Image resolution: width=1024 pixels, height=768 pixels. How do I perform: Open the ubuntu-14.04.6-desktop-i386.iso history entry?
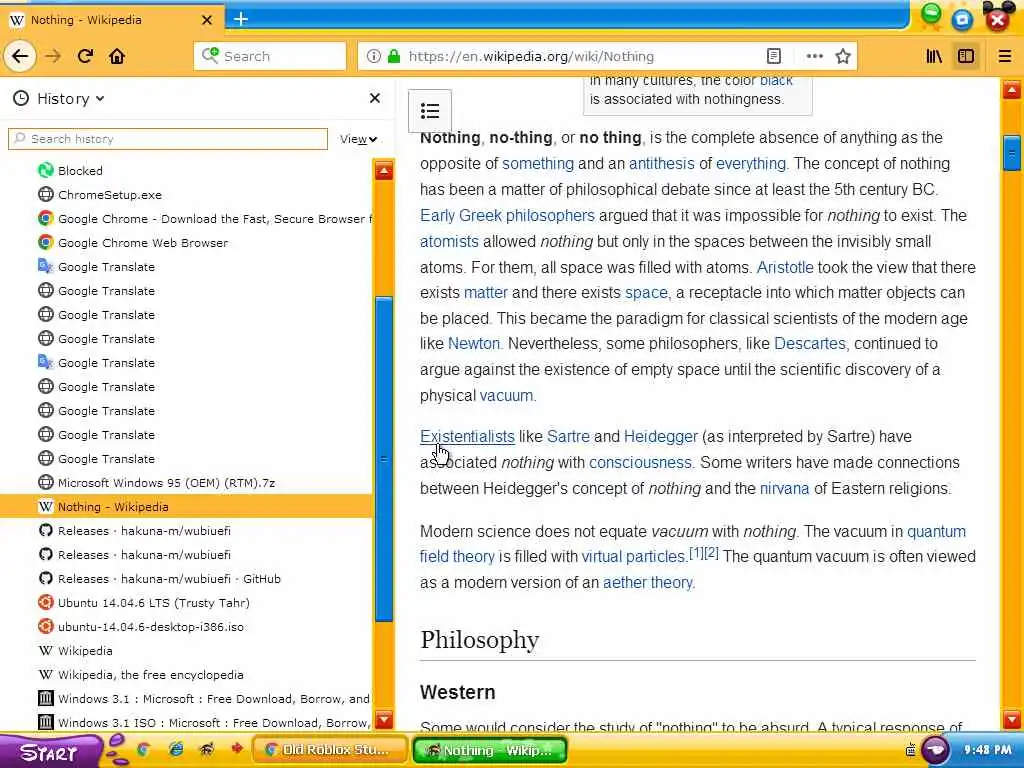(x=186, y=627)
